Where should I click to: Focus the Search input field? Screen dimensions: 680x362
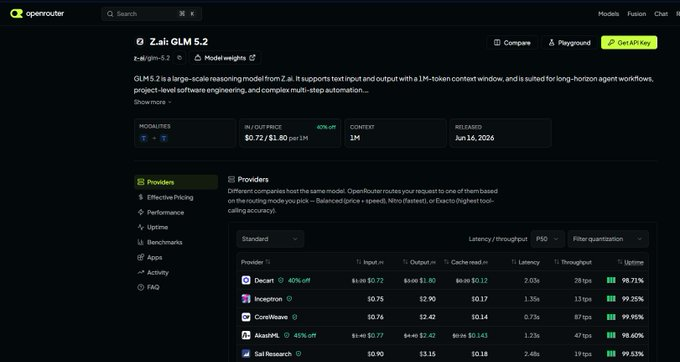pos(151,14)
